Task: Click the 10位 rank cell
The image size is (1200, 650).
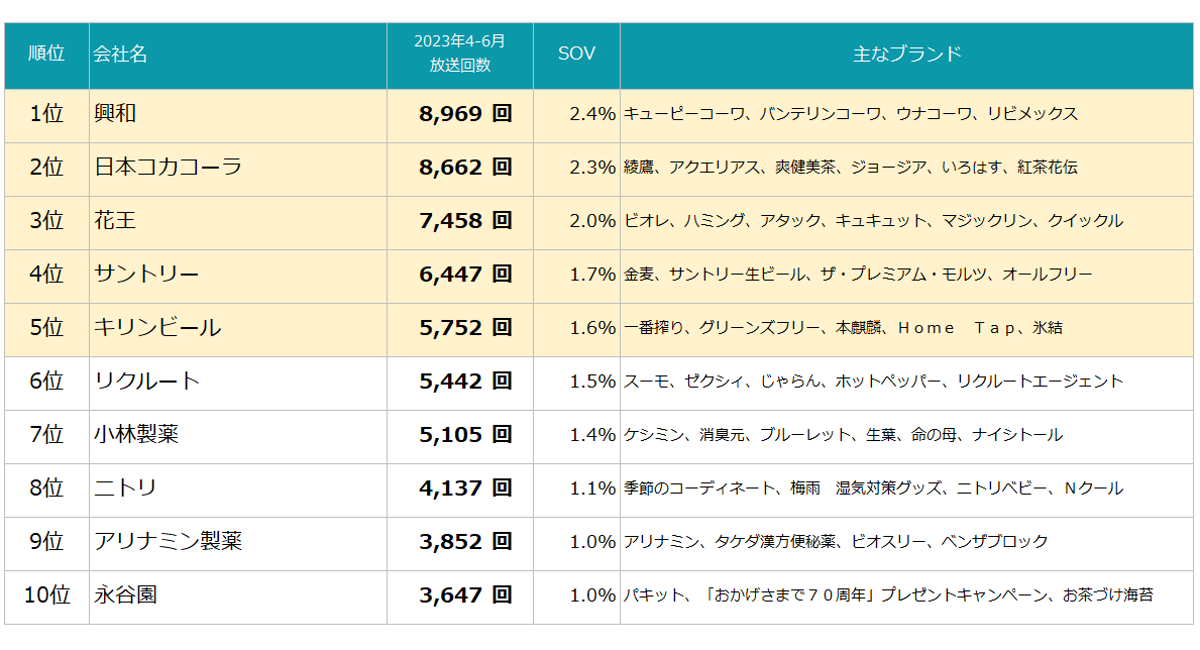Action: [47, 595]
